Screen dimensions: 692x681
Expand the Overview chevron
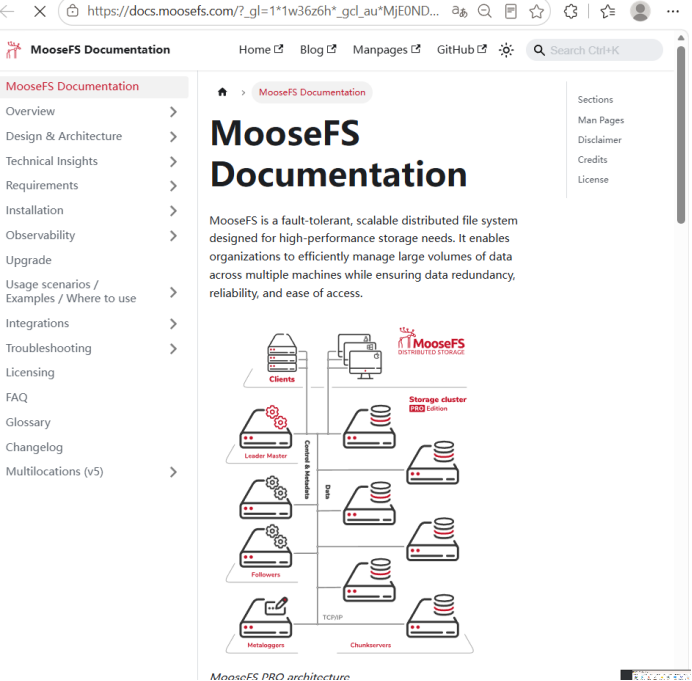[x=173, y=112]
